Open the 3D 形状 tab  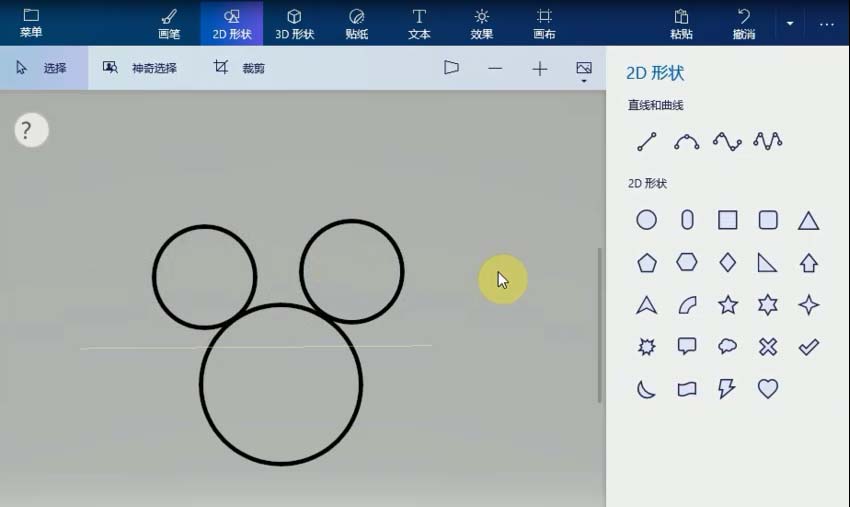coord(294,23)
